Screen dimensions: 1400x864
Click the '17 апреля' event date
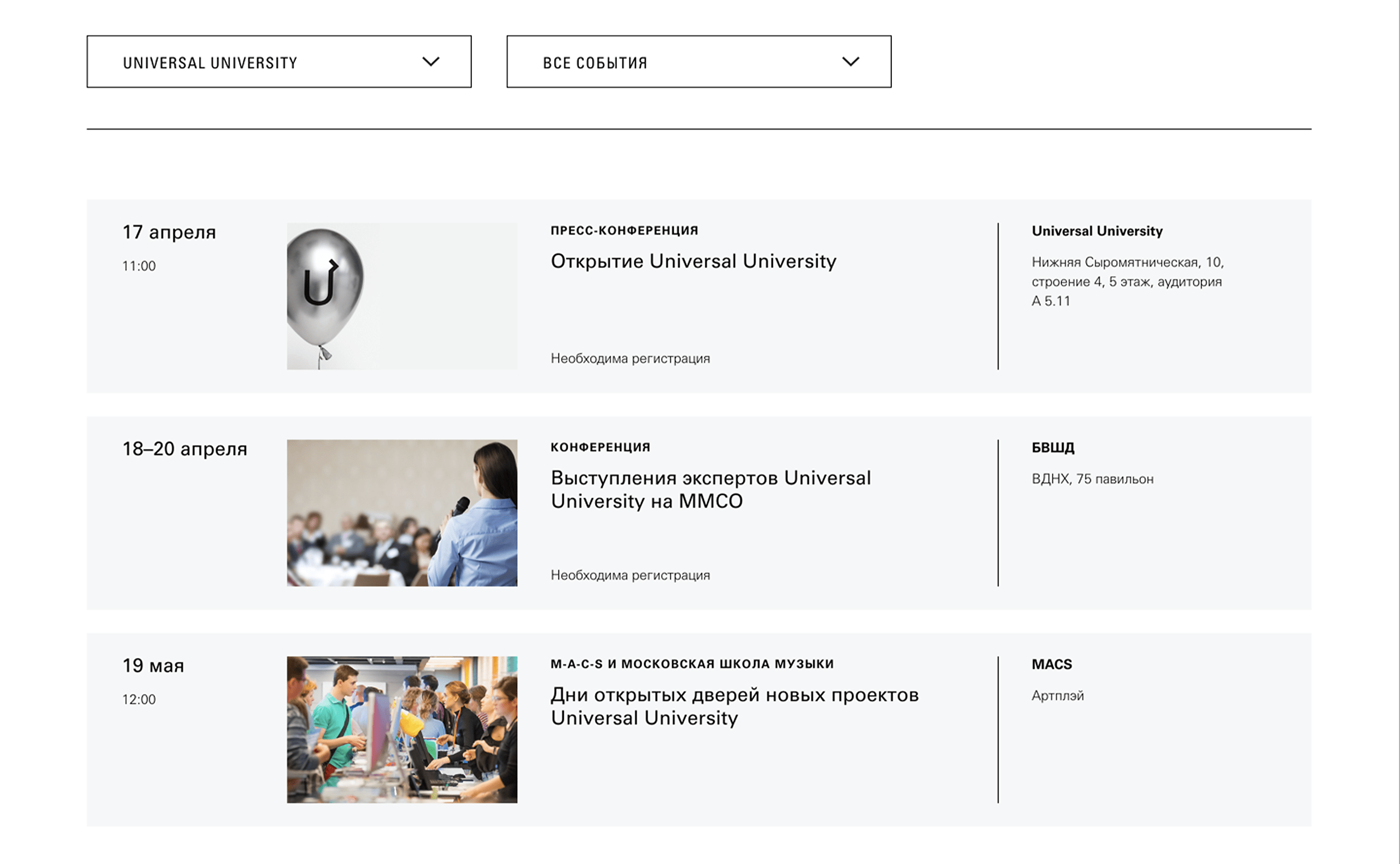coord(169,232)
